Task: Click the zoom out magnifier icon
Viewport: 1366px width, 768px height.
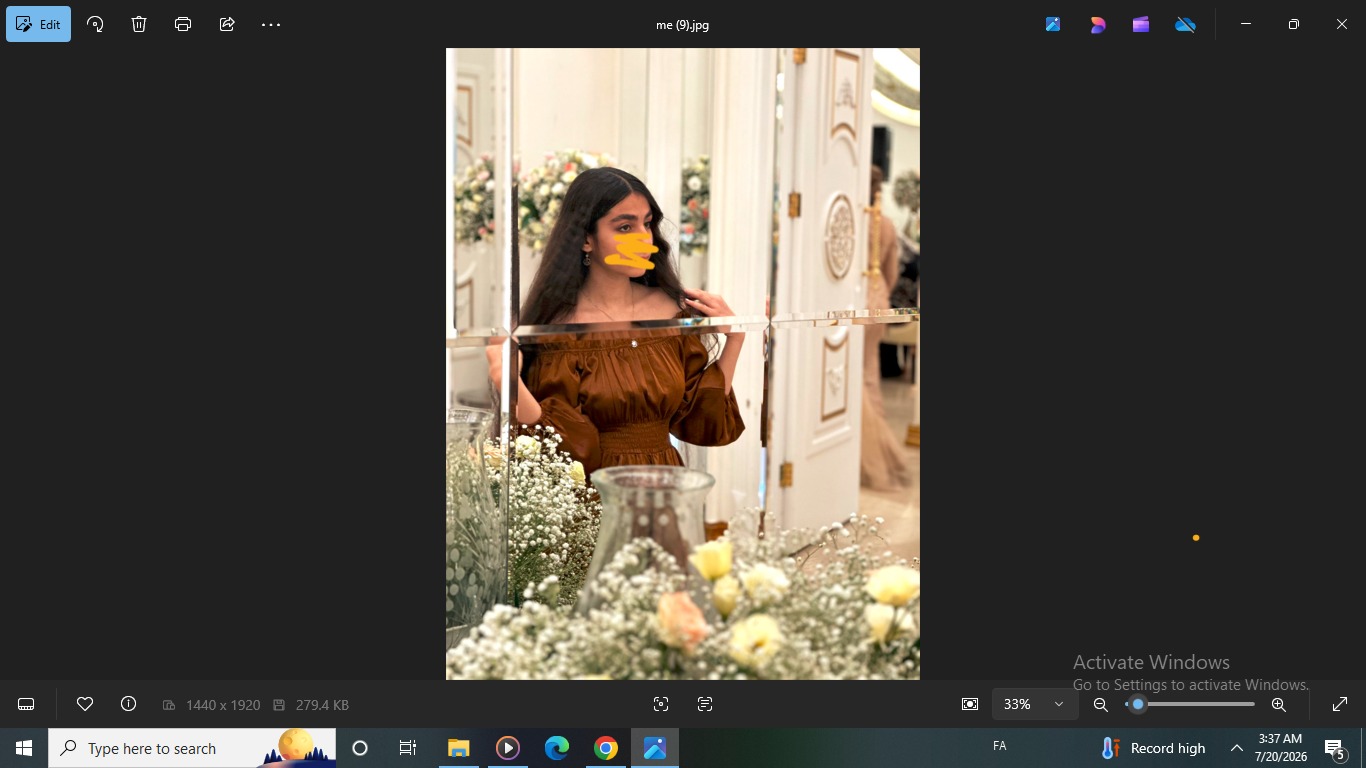Action: coord(1100,705)
